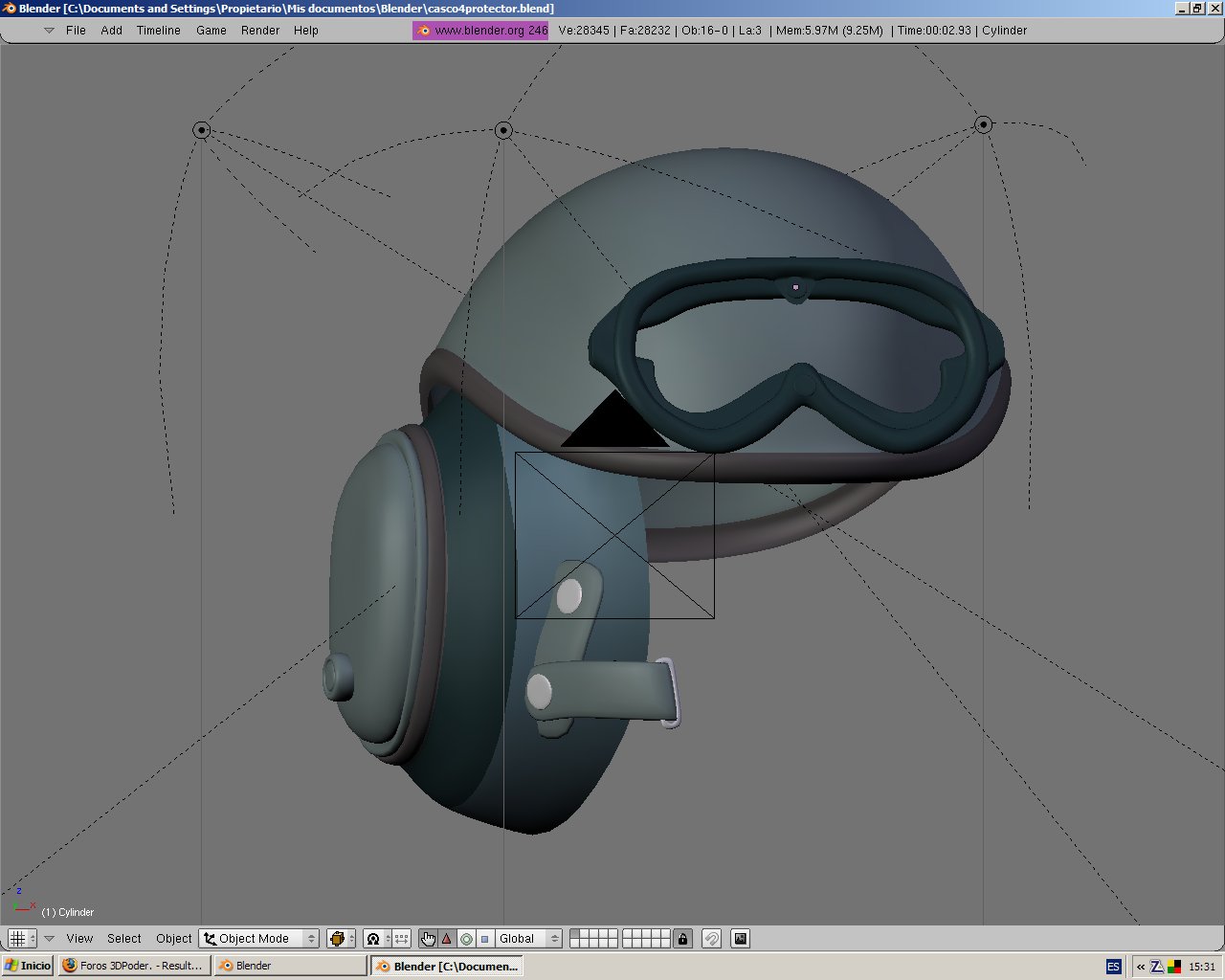1225x980 pixels.
Task: Open the Game menu
Action: 212,31
